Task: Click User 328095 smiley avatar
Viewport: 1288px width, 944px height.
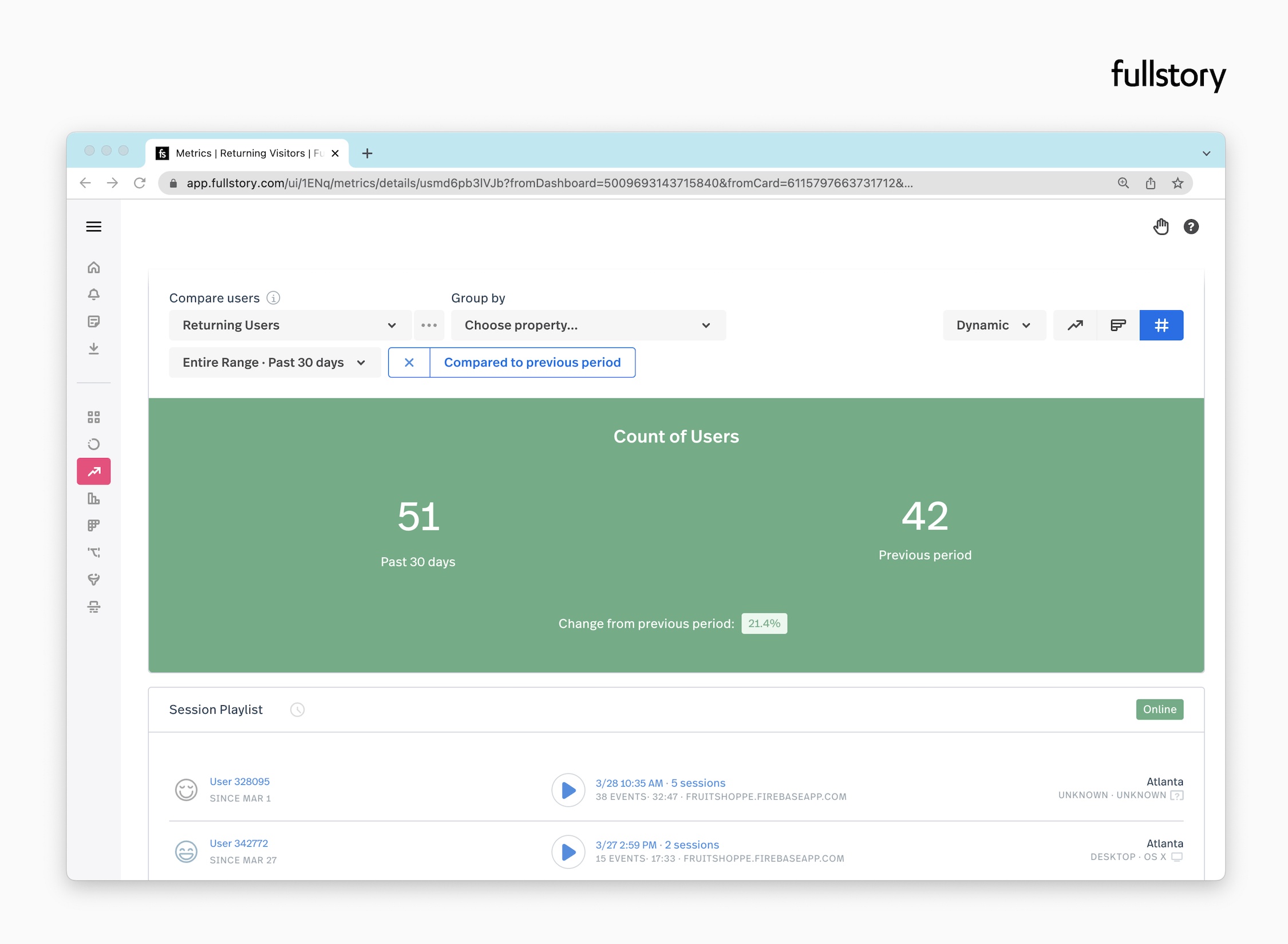Action: click(x=186, y=790)
